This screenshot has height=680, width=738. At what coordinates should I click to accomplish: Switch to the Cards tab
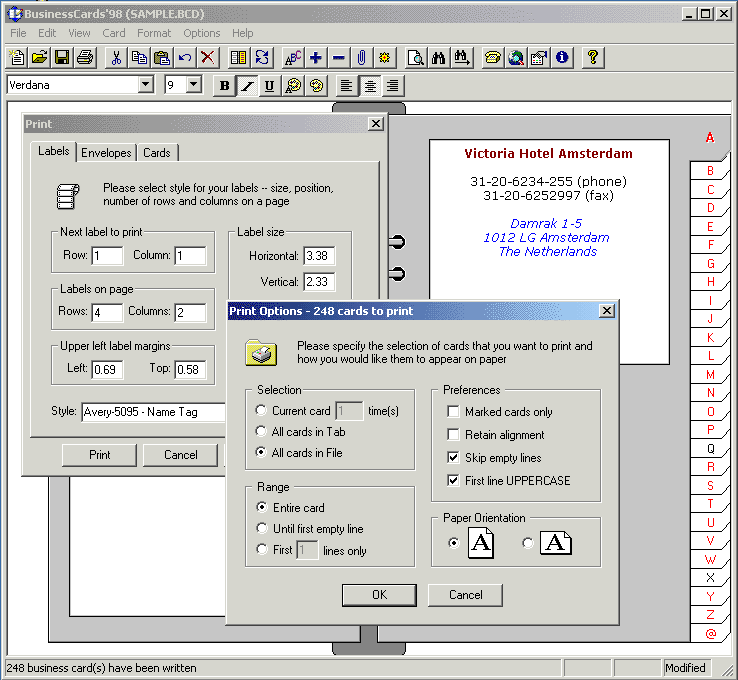tap(157, 153)
